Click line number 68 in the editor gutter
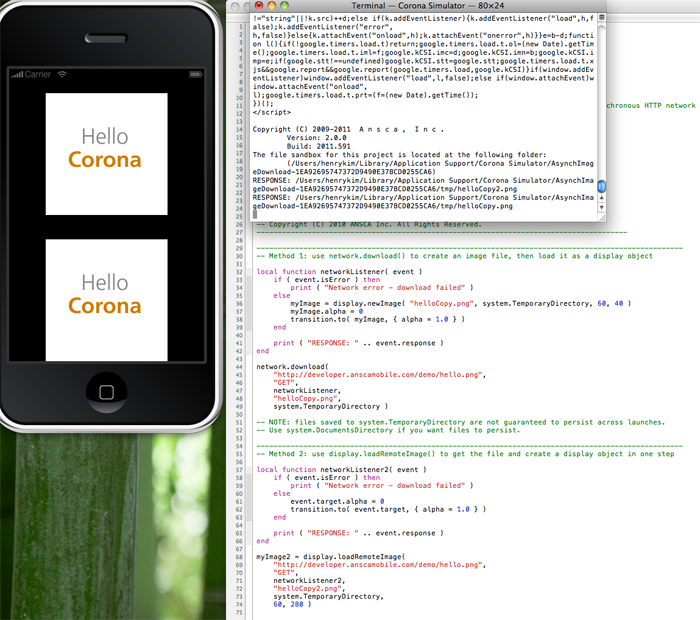 (239, 557)
